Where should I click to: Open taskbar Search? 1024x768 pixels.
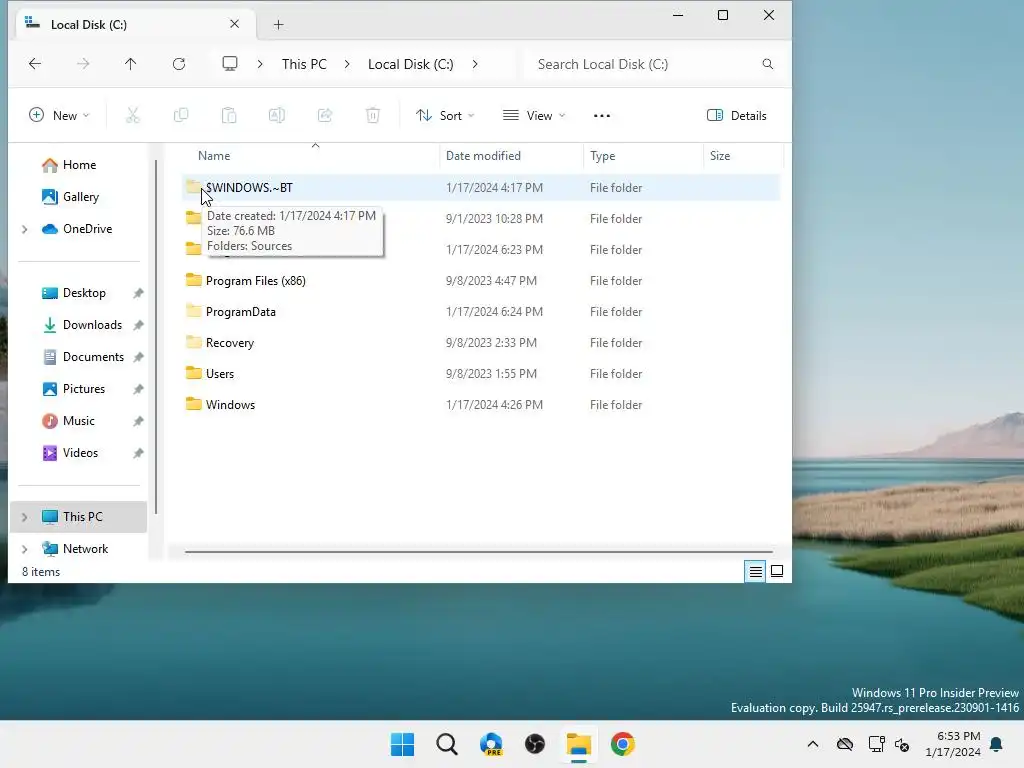[447, 744]
